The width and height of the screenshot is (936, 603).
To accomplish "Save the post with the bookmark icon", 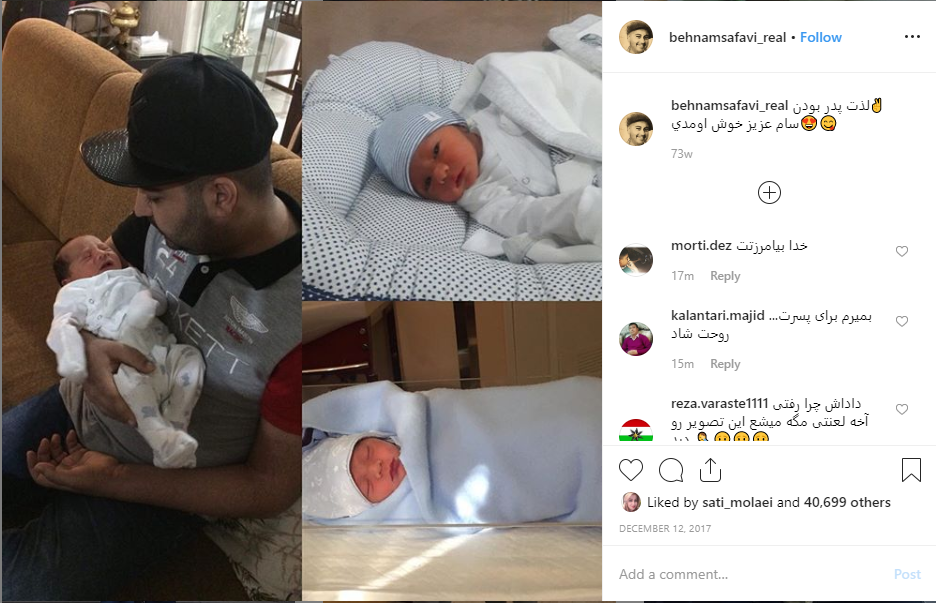I will pos(911,470).
